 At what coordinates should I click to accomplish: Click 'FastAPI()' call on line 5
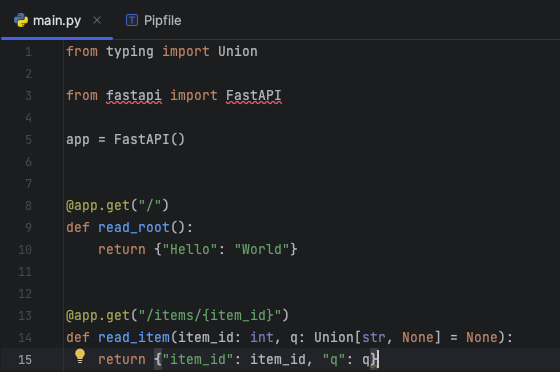[x=149, y=139]
